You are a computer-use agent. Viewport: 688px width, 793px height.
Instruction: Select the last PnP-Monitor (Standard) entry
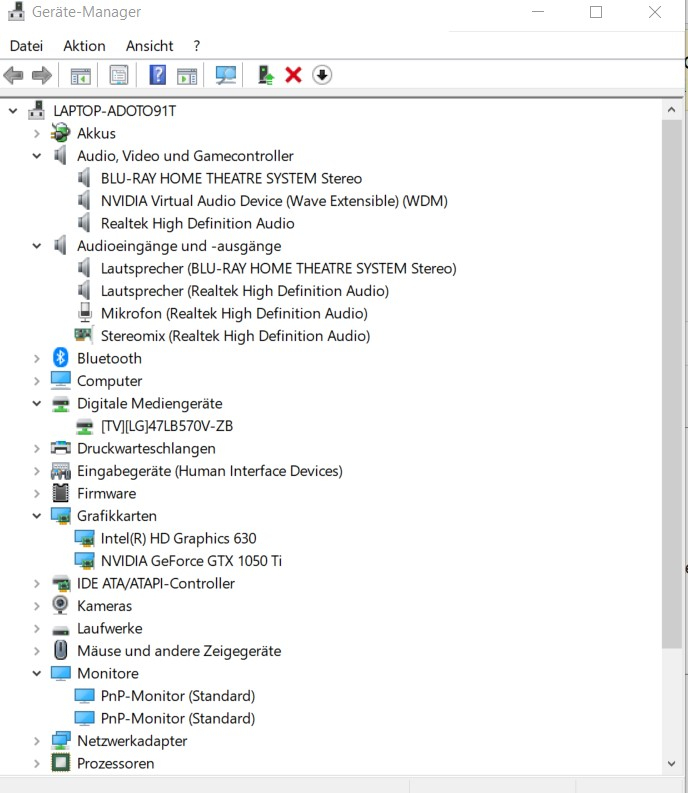(178, 718)
